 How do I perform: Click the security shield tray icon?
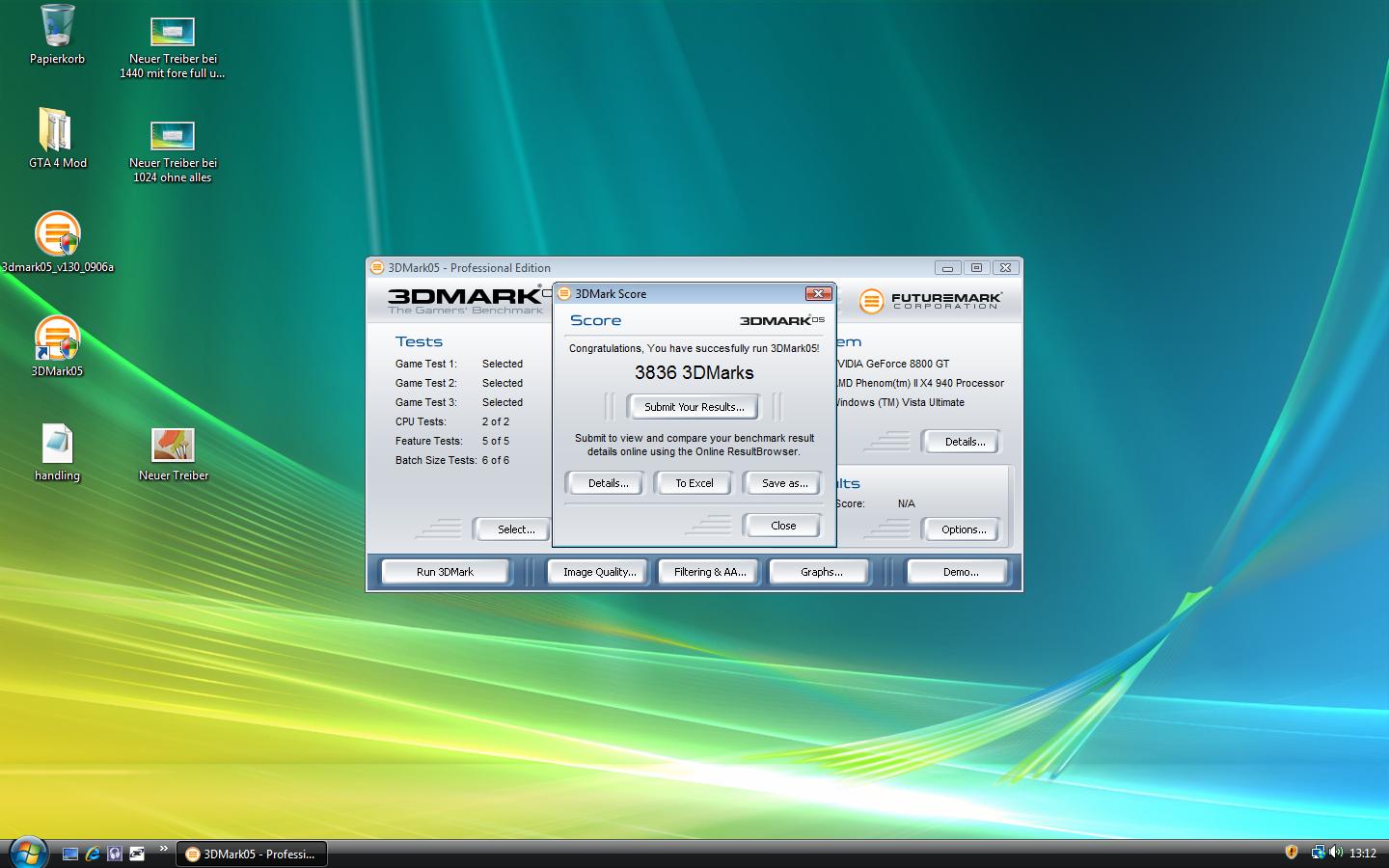(1291, 852)
